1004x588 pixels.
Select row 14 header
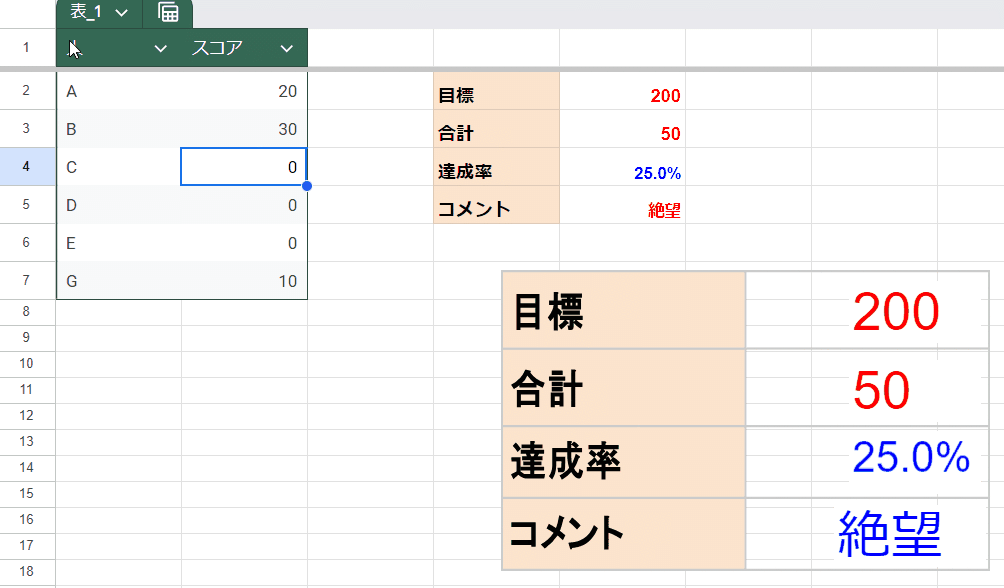pos(26,468)
